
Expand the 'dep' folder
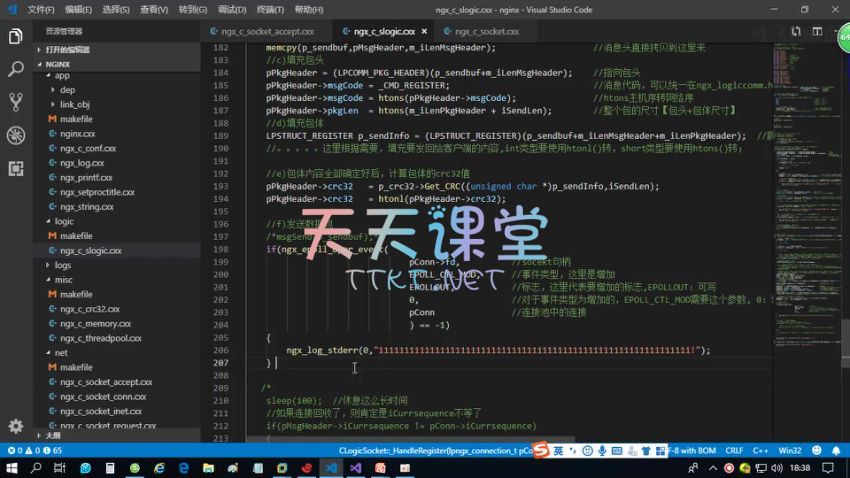coord(67,90)
